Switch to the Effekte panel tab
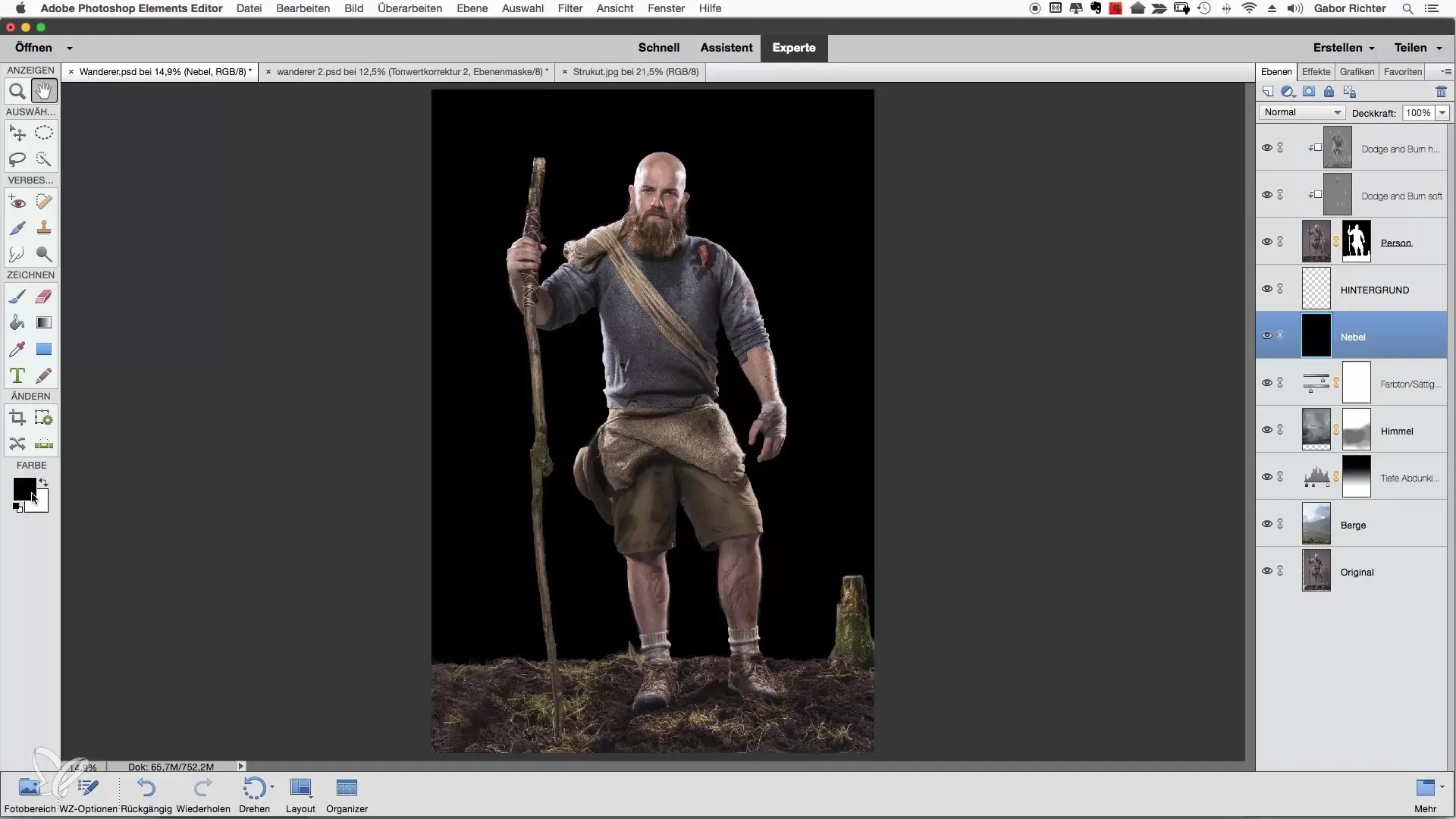The width and height of the screenshot is (1456, 819). click(x=1316, y=72)
